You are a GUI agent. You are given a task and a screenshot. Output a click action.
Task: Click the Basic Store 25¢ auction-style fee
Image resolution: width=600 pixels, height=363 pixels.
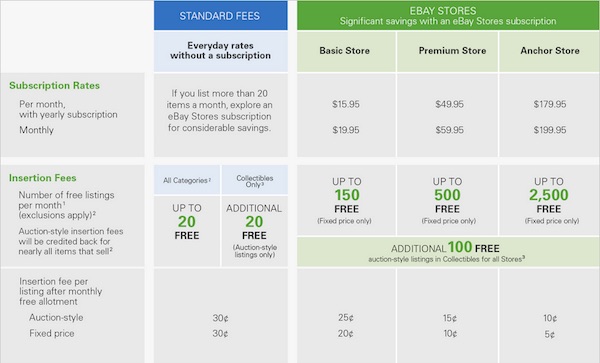[346, 318]
